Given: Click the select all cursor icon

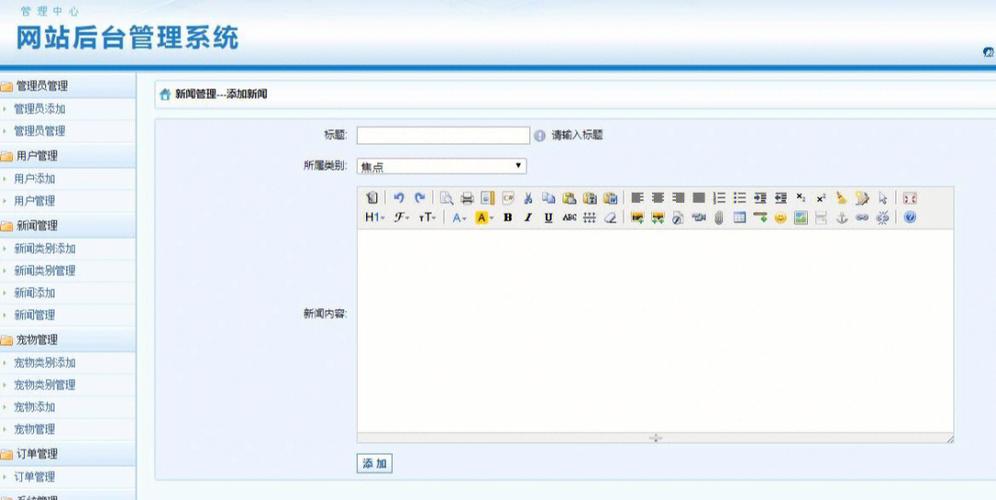Looking at the screenshot, I should pos(882,198).
